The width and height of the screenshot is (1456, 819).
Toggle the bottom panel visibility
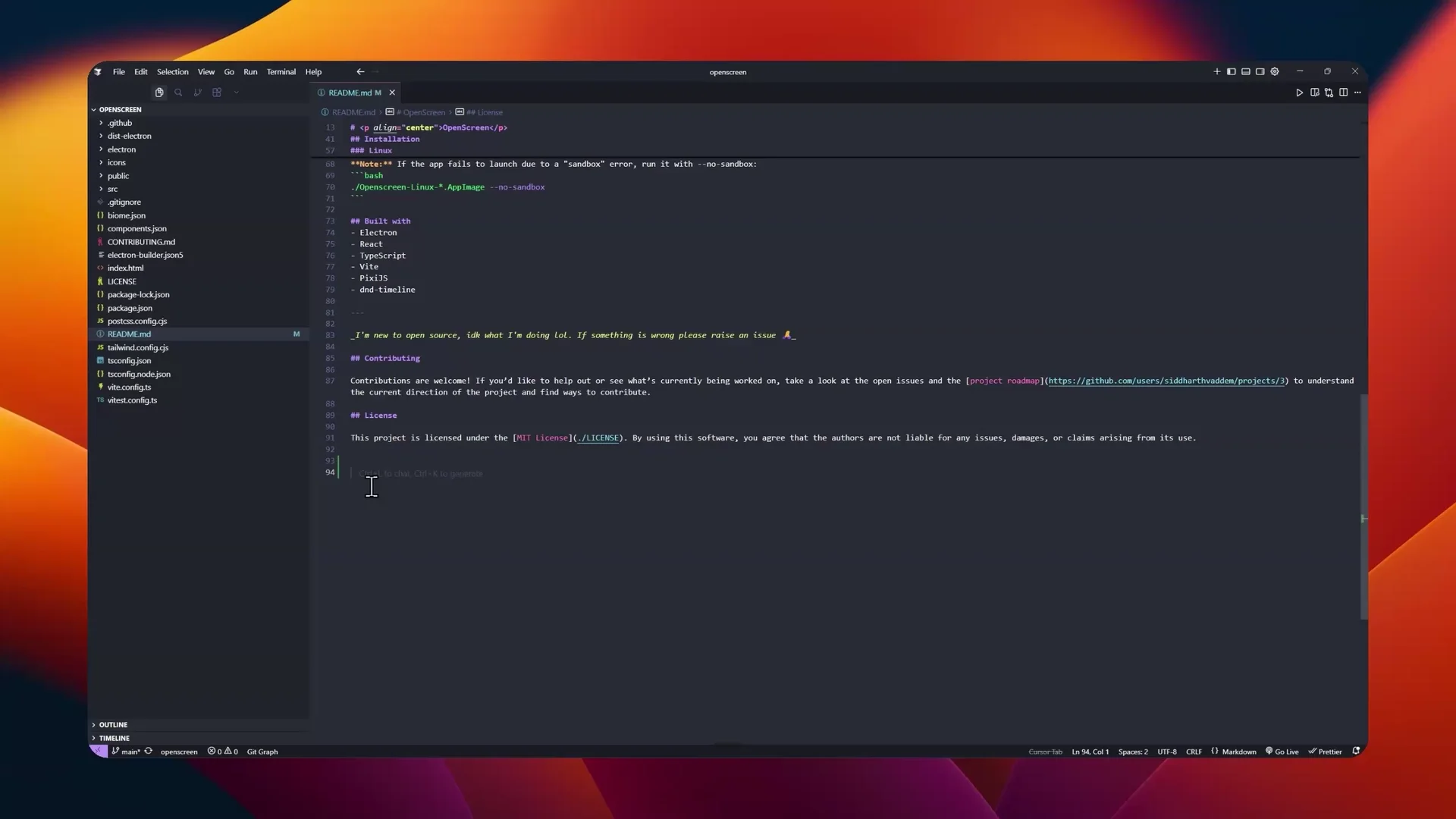click(x=1245, y=71)
